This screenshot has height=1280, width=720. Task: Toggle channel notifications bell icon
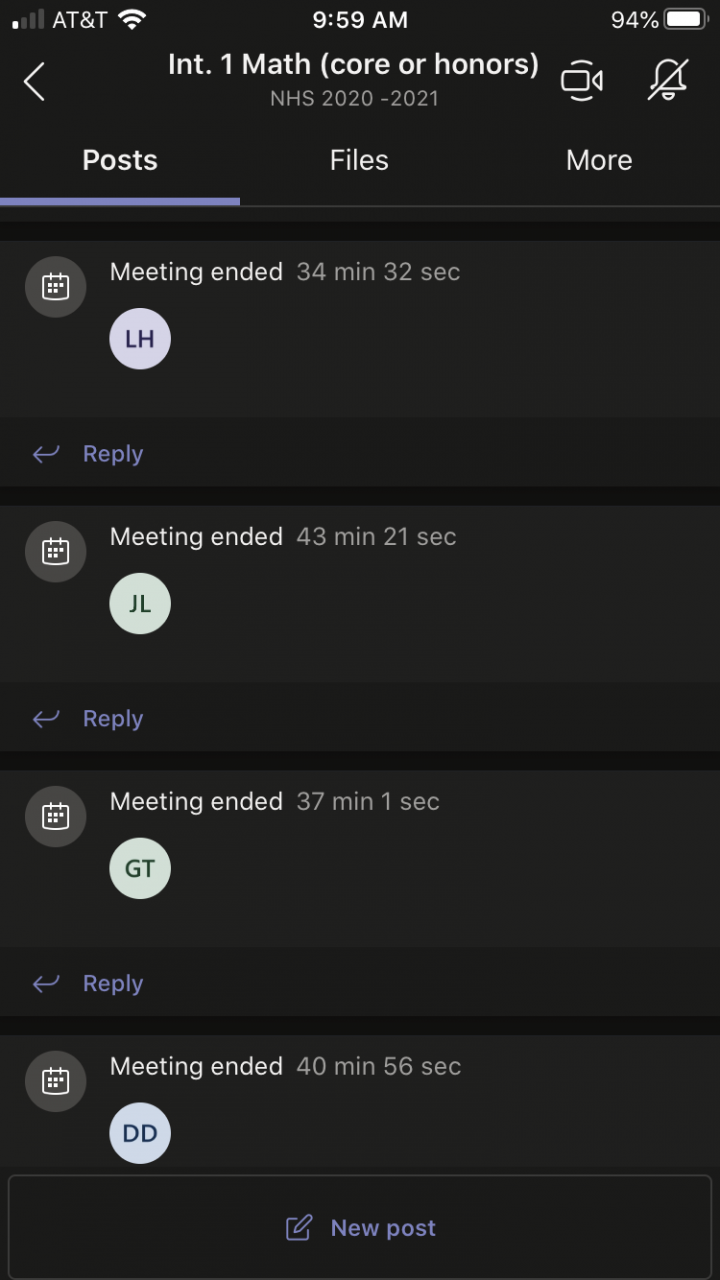click(x=668, y=81)
